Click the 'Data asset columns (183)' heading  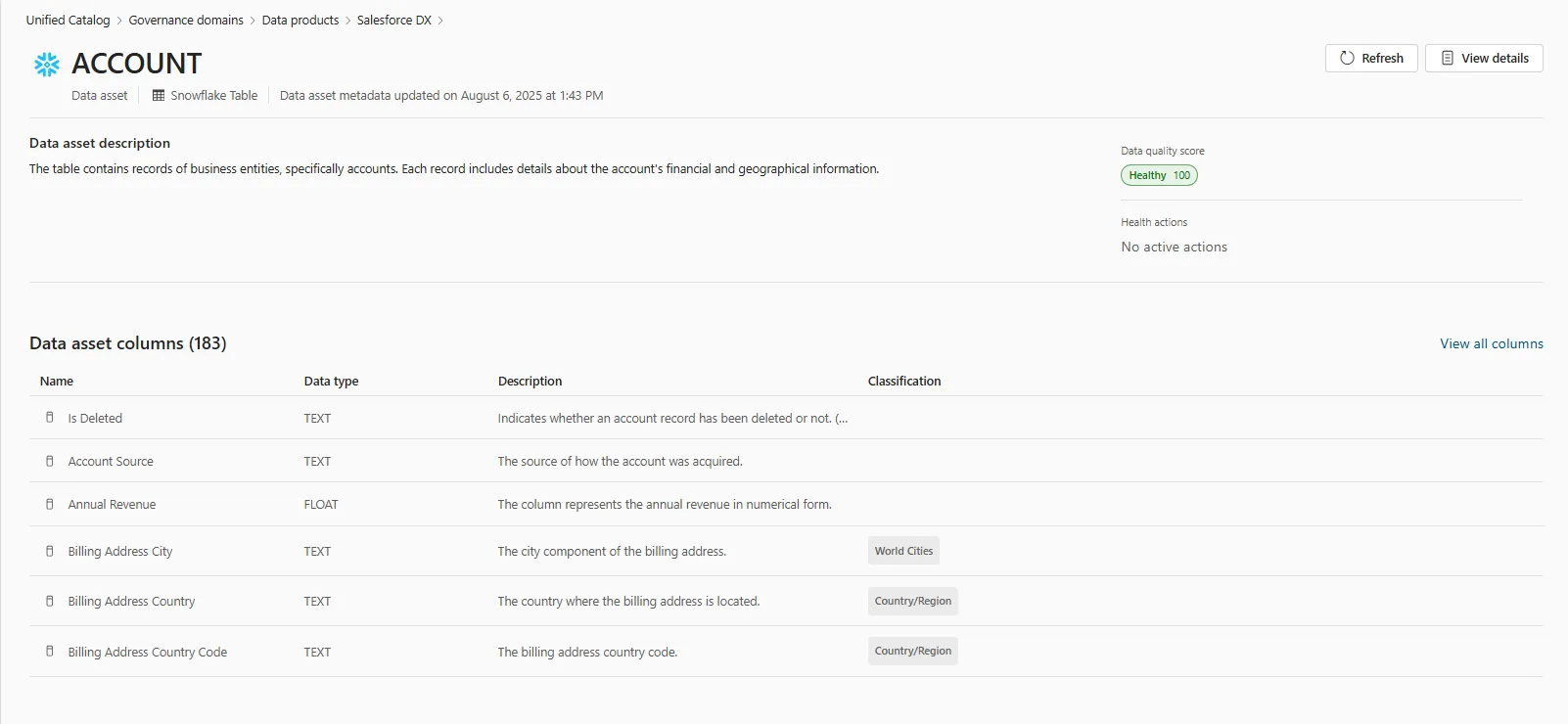[x=128, y=343]
